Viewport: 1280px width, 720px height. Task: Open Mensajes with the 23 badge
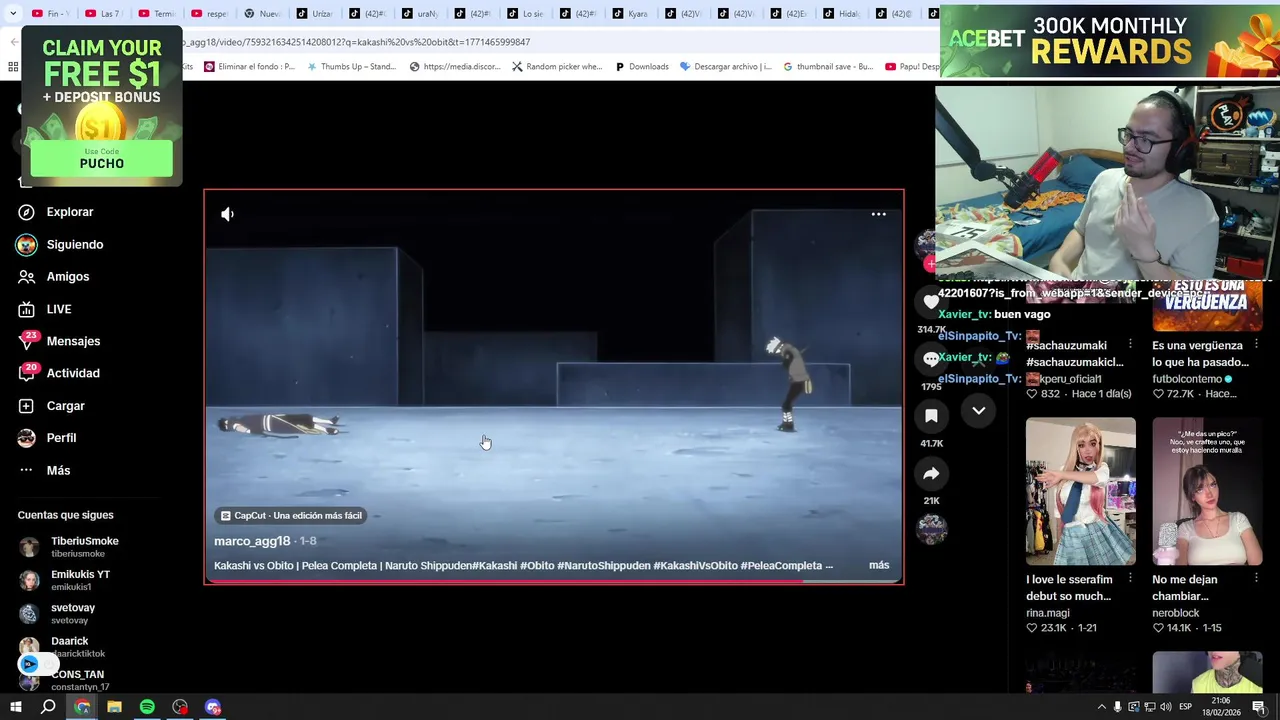72,341
